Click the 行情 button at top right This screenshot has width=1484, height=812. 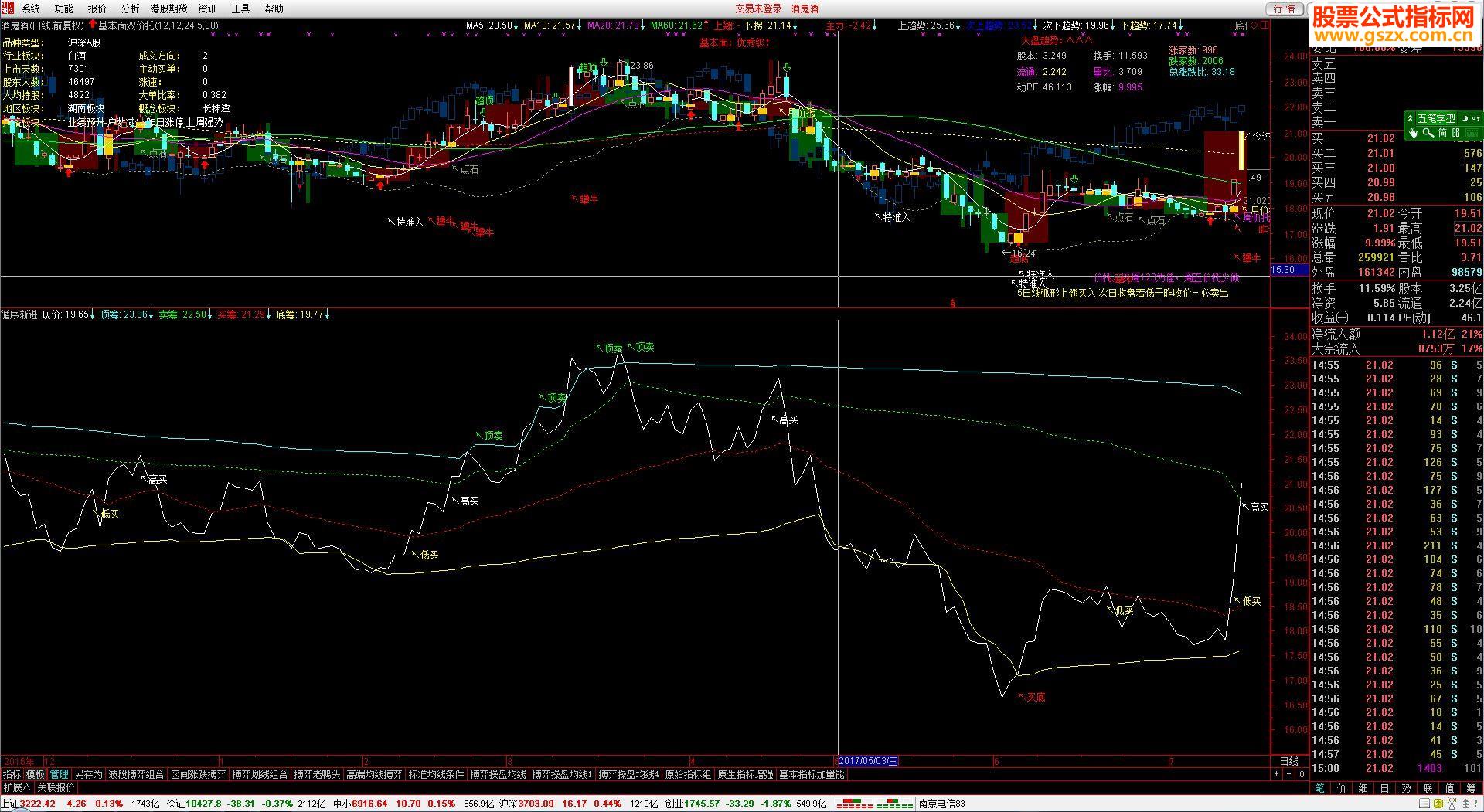click(1284, 8)
